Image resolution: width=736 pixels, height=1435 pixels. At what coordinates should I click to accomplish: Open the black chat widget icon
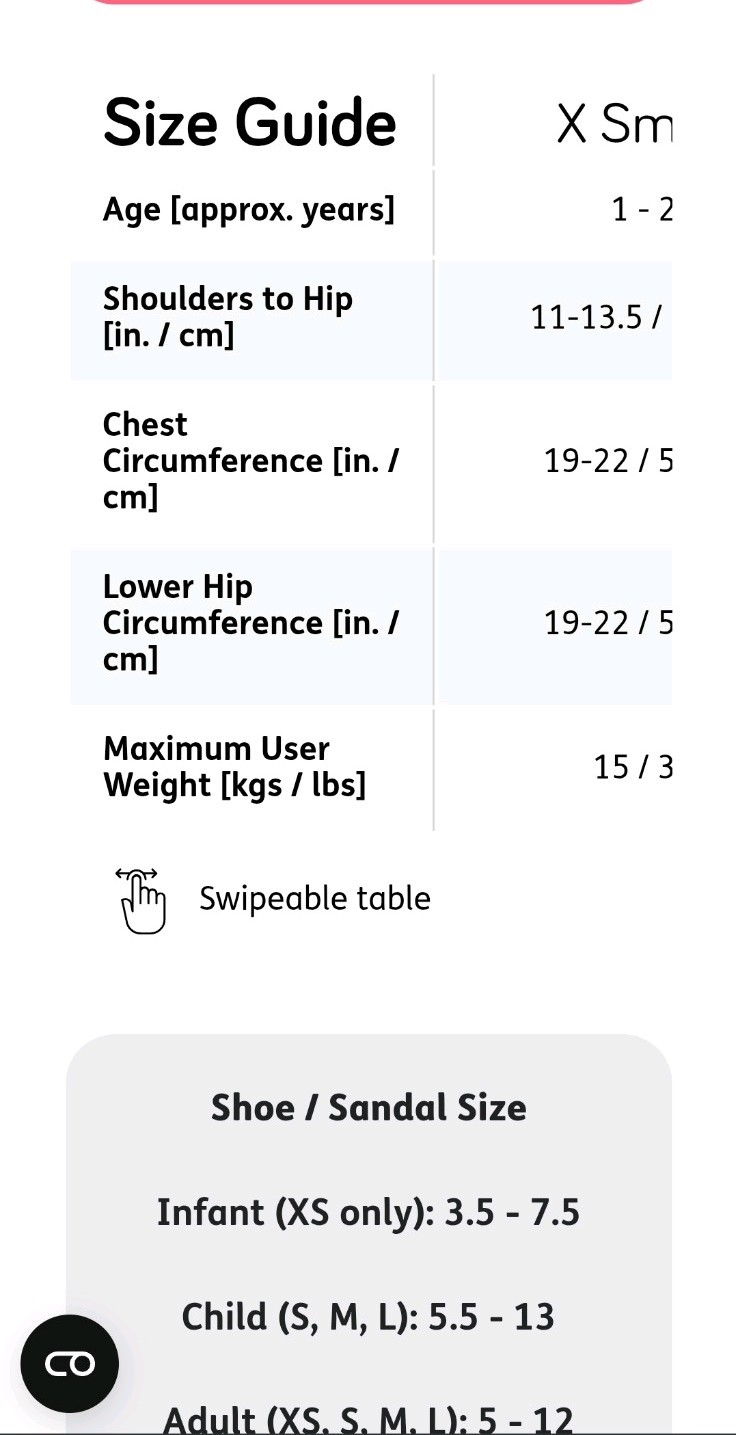70,1363
